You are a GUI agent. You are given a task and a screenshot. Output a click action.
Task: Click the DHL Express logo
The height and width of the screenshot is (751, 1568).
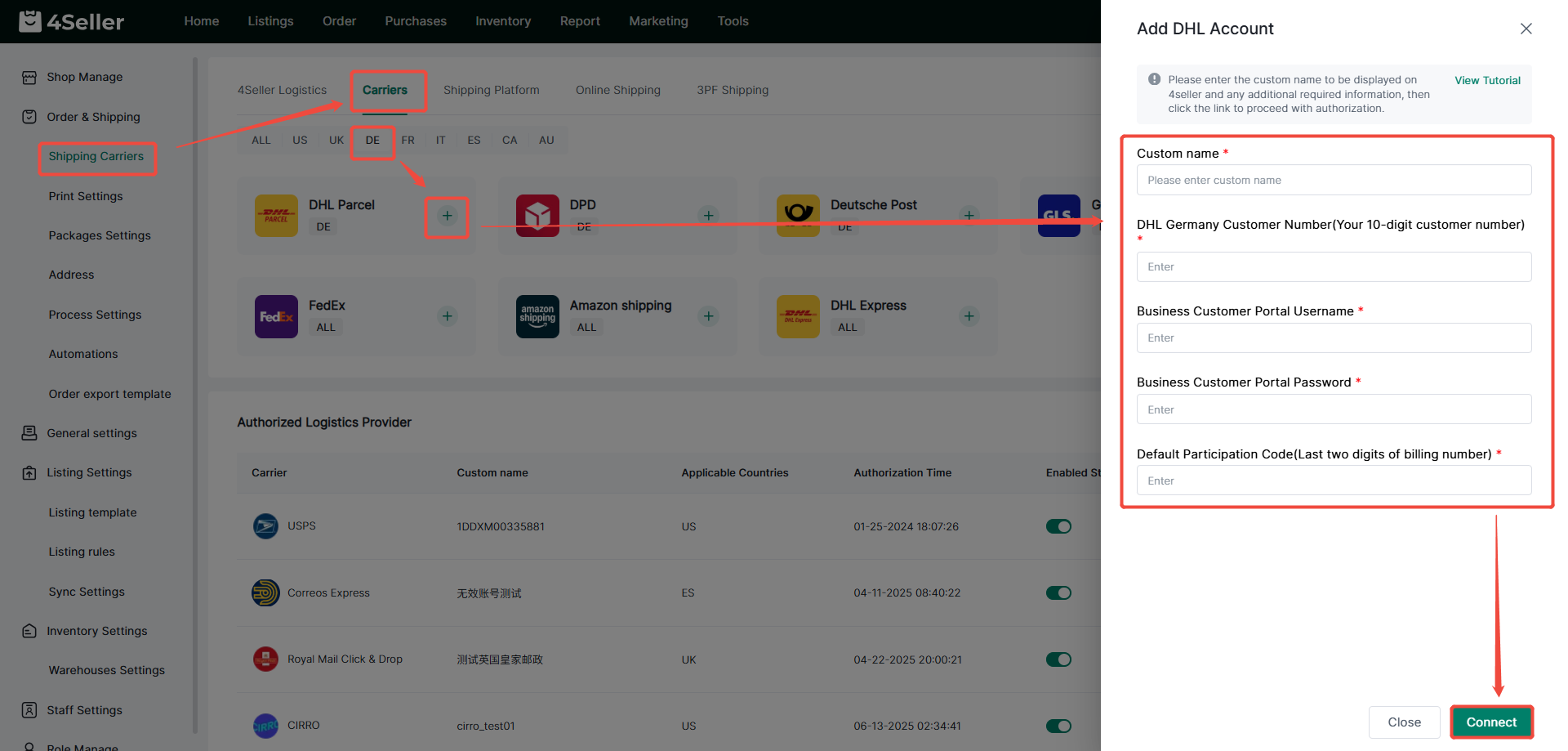[798, 316]
